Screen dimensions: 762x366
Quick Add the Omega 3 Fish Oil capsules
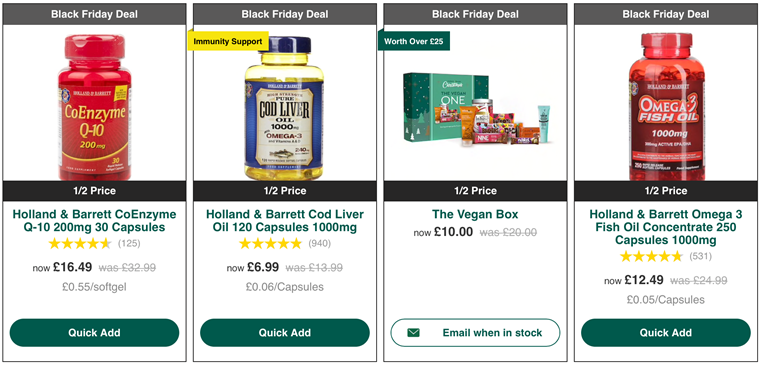tap(666, 333)
